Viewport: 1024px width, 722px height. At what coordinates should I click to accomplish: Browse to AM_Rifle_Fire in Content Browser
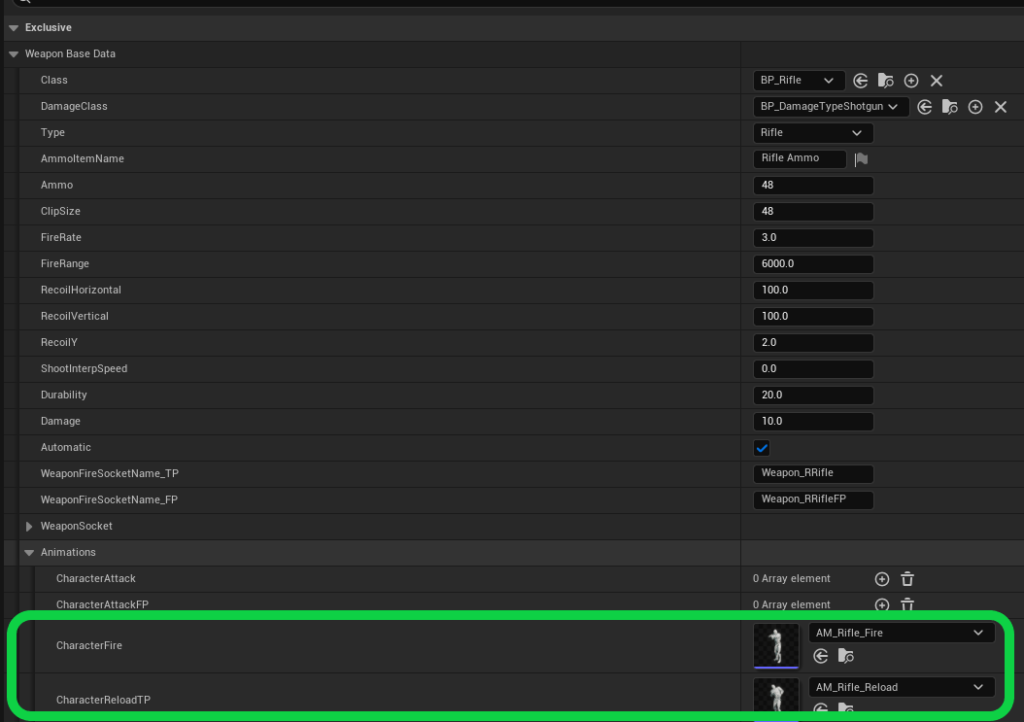point(846,656)
